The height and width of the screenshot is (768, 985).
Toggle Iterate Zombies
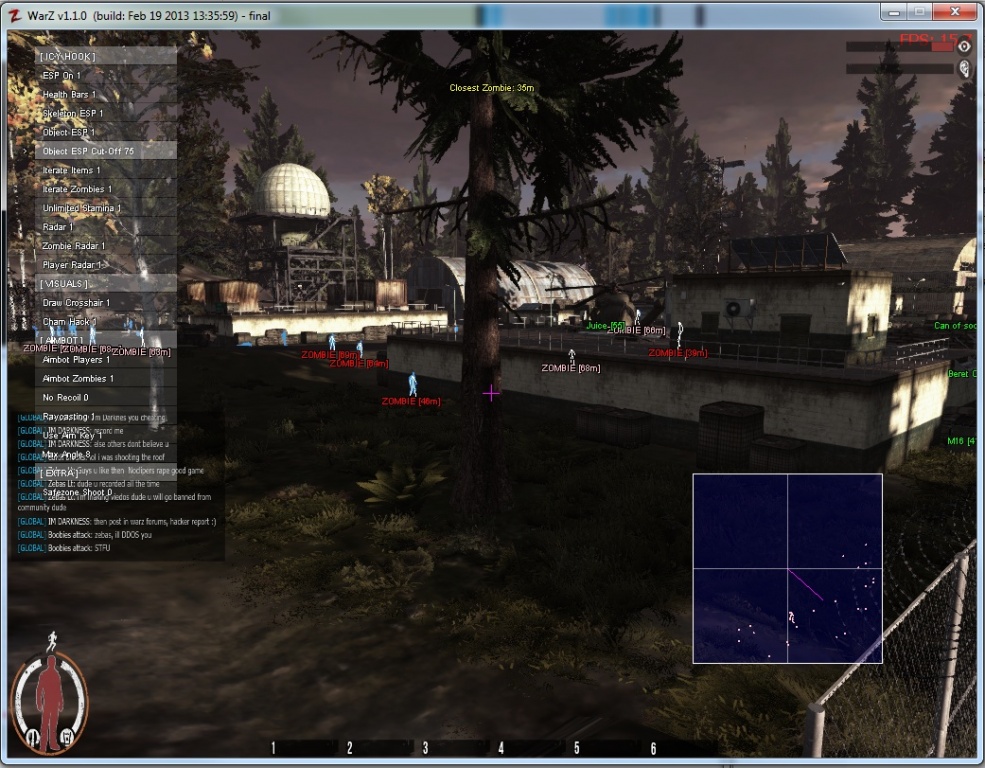pos(106,189)
